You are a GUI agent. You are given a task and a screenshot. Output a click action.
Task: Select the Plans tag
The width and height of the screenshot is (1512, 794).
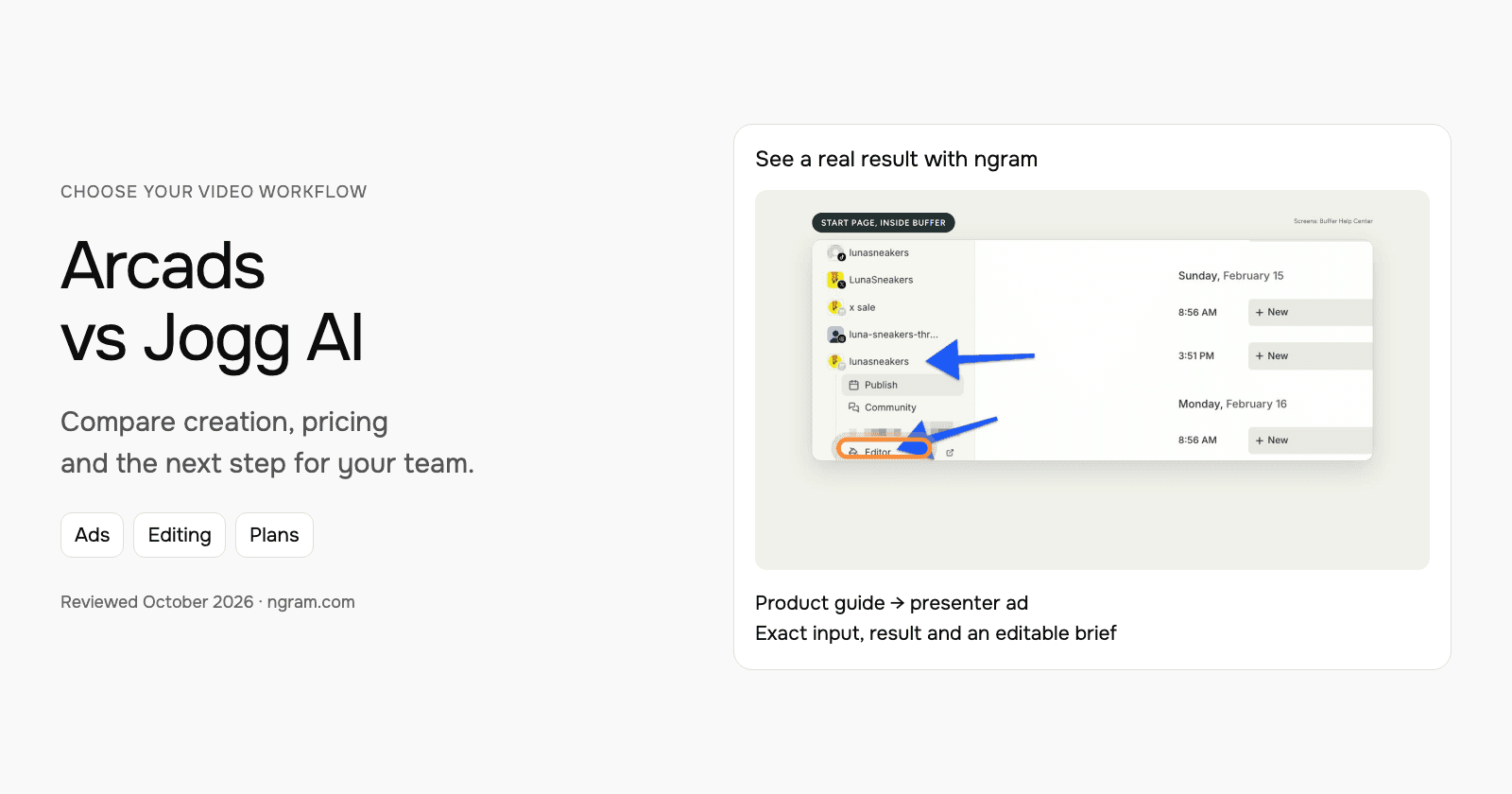(274, 535)
